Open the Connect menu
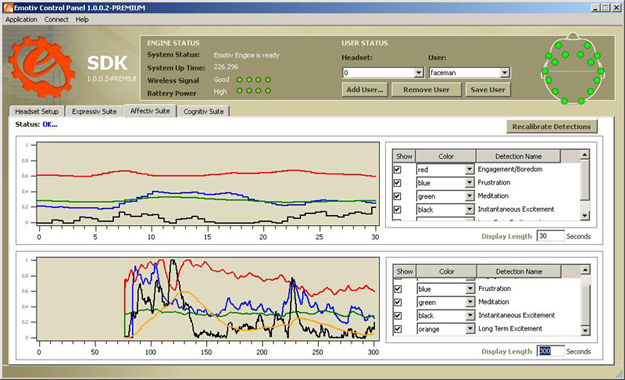Viewport: 625px width, 380px height. pos(56,20)
